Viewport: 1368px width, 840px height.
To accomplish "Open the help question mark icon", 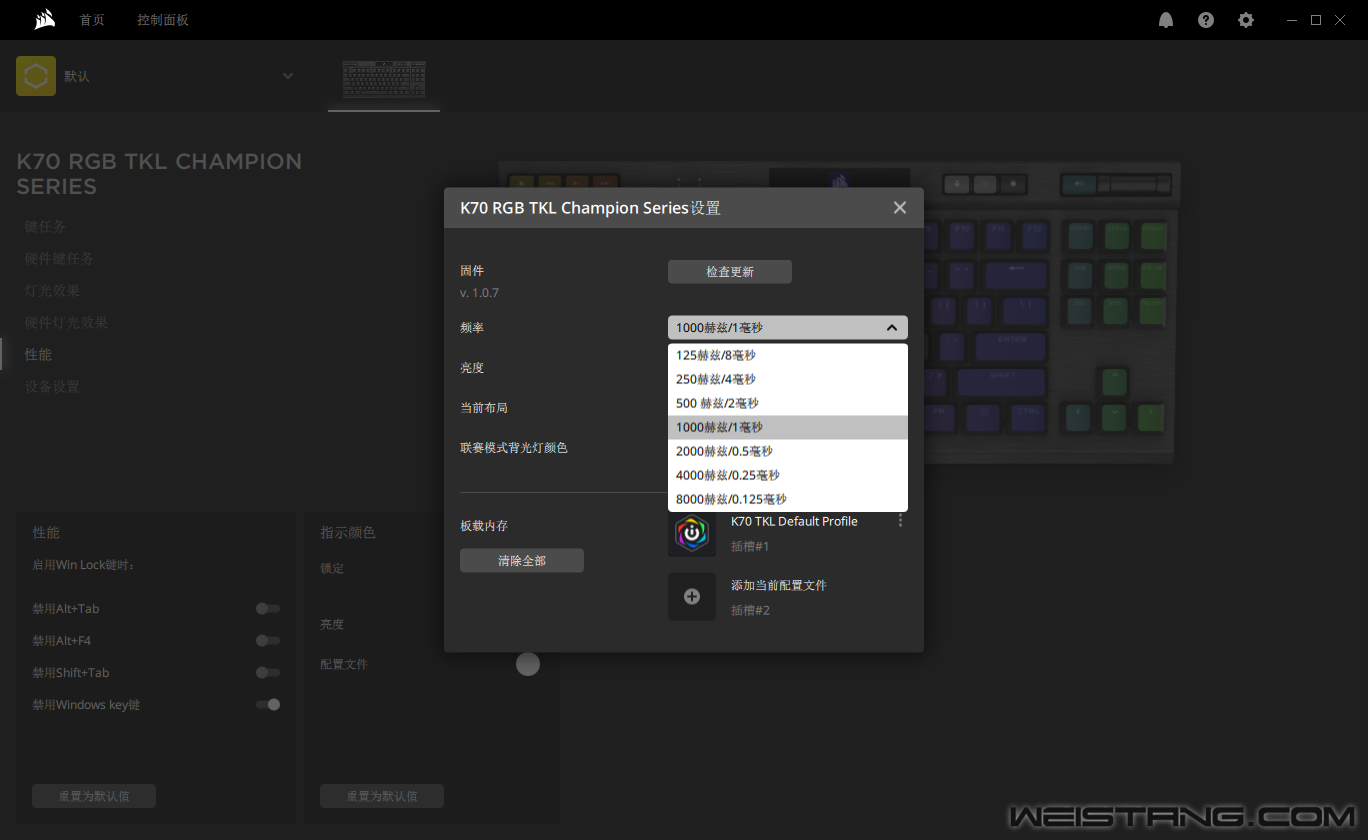I will [x=1206, y=20].
